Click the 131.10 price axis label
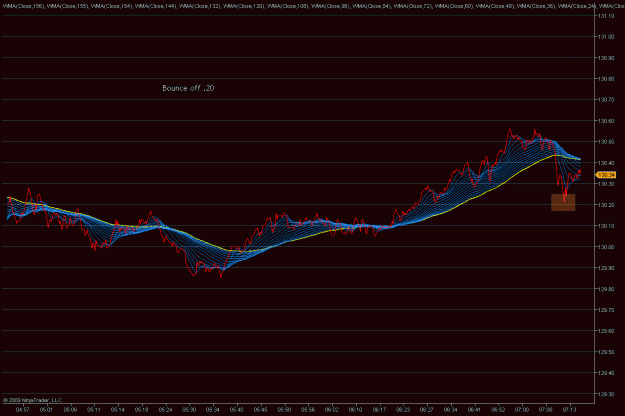 606,16
